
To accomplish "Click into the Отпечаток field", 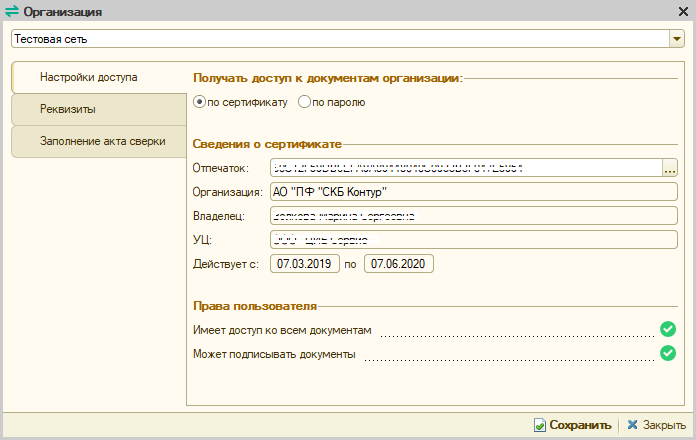I will pos(465,168).
